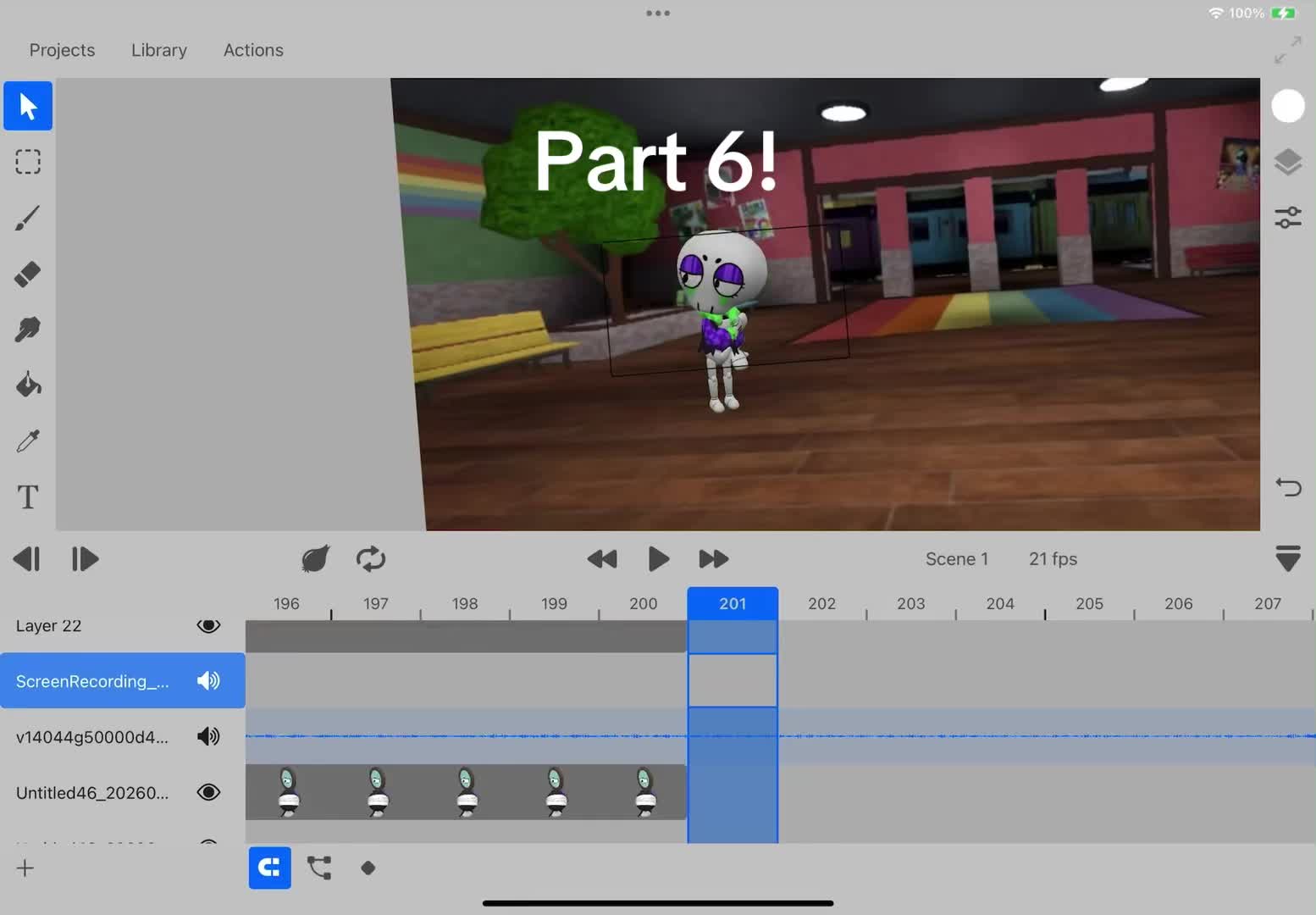Mute the ScreenRecording audio layer

tap(208, 680)
